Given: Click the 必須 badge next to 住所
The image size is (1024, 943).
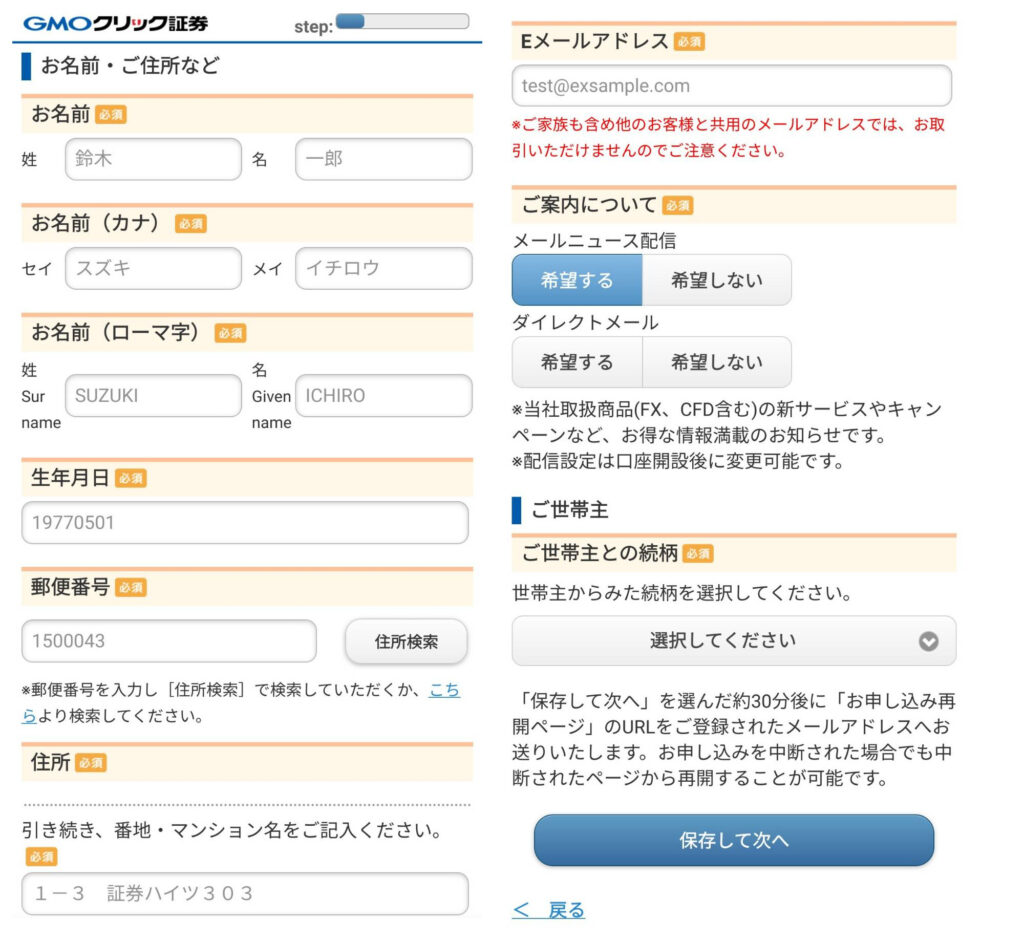Looking at the screenshot, I should 91,763.
